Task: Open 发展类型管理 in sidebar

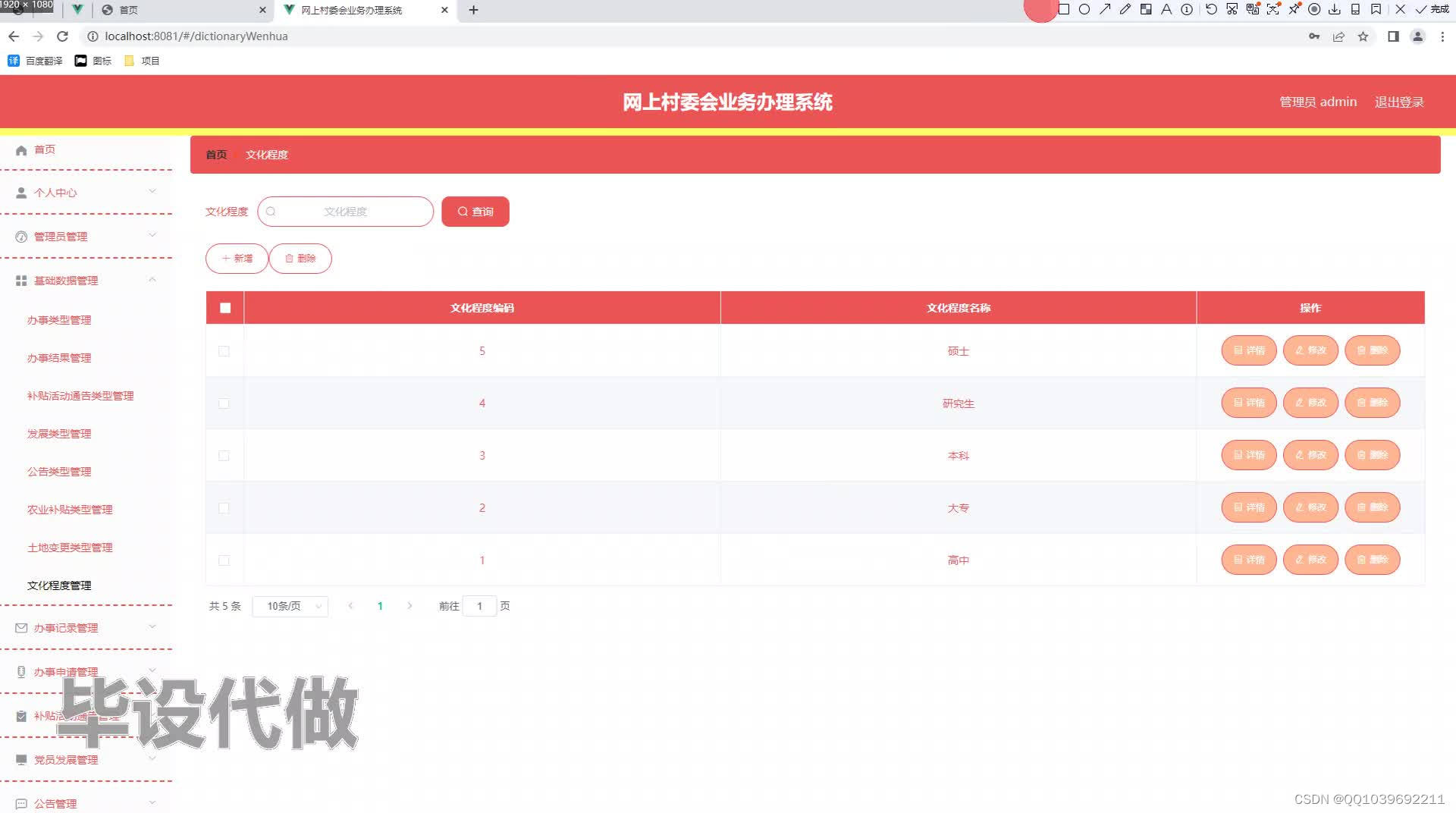Action: [x=59, y=434]
